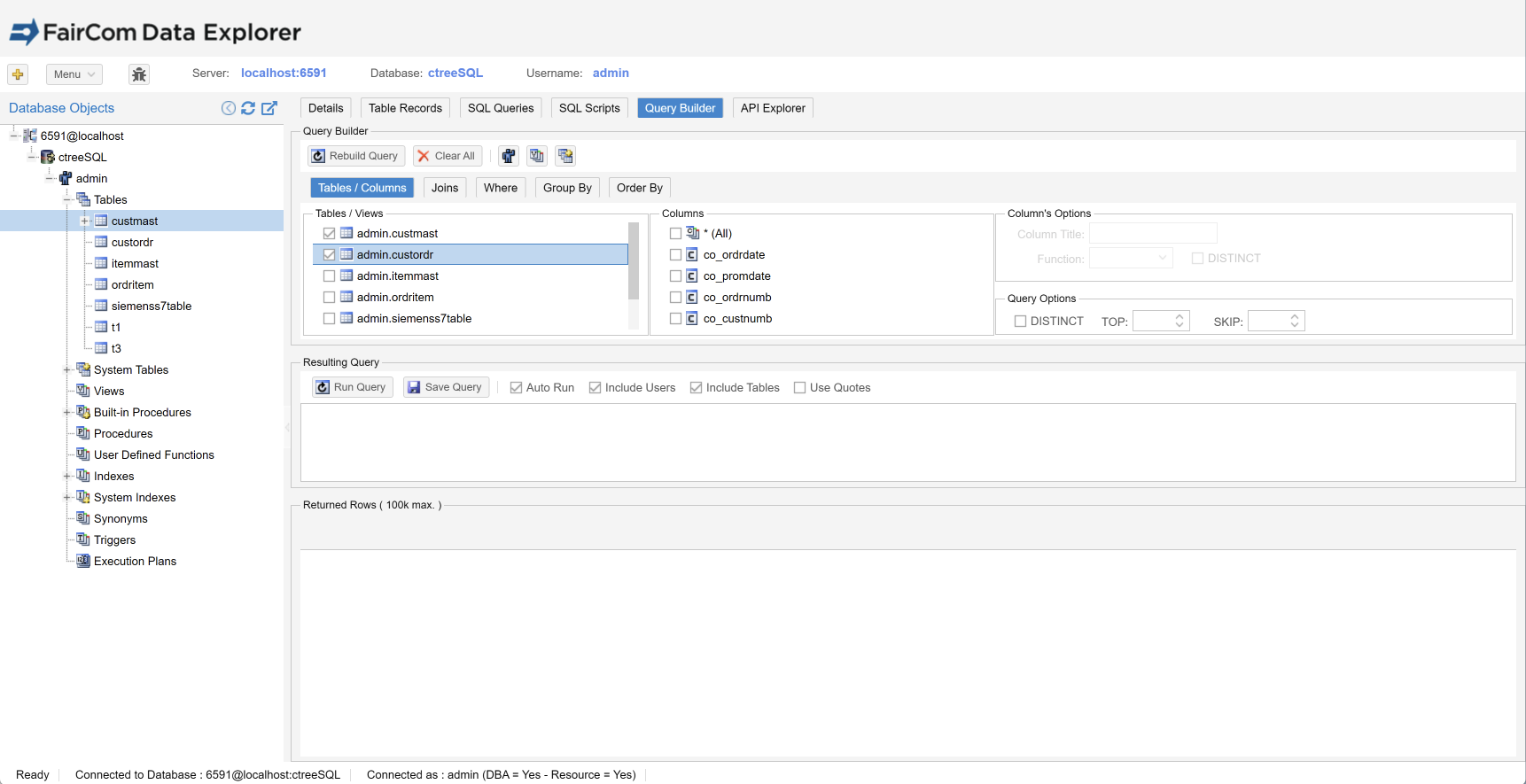
Task: Switch to the Table Records tab
Action: pos(405,108)
